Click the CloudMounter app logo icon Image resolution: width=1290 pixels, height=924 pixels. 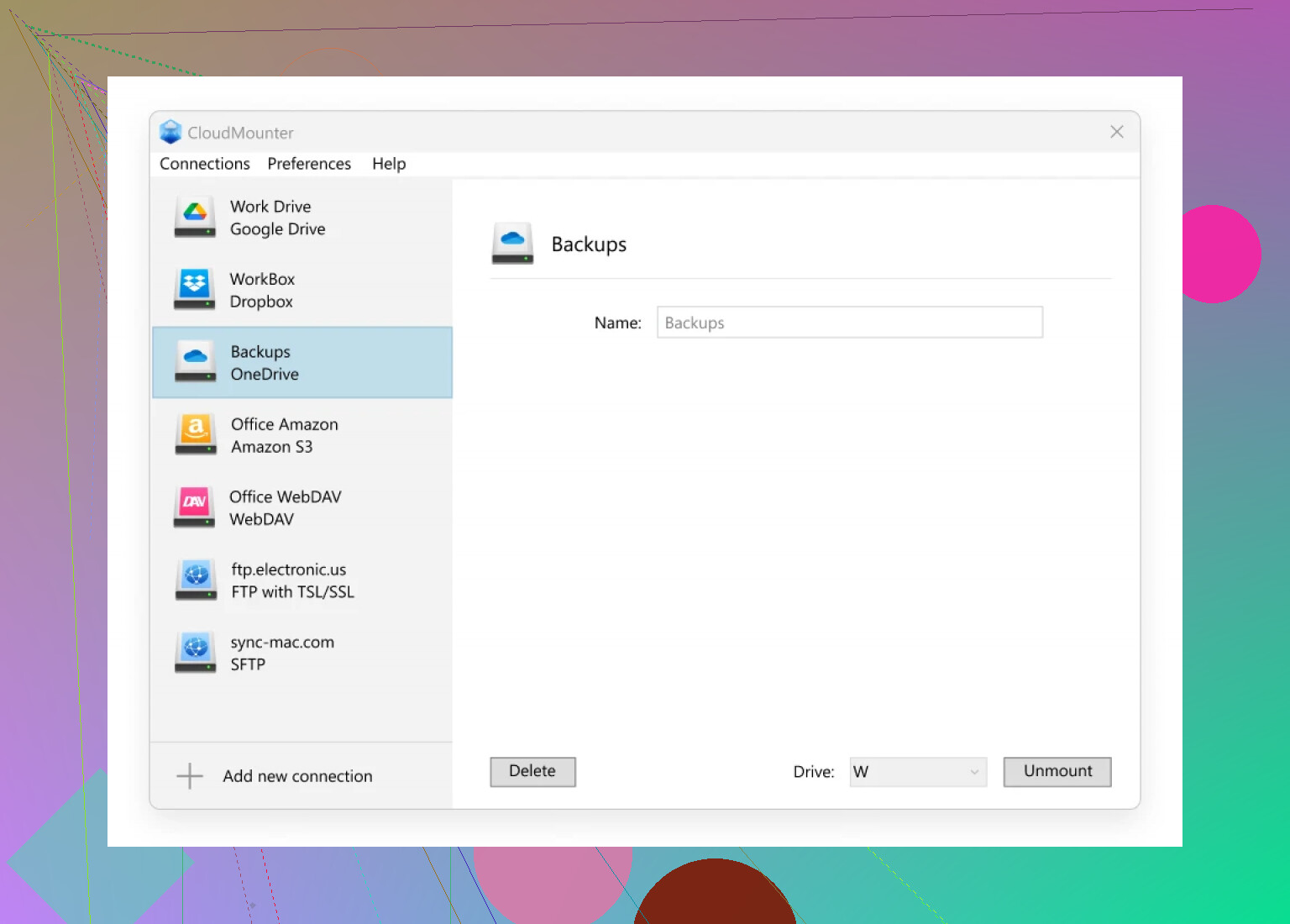pyautogui.click(x=170, y=132)
